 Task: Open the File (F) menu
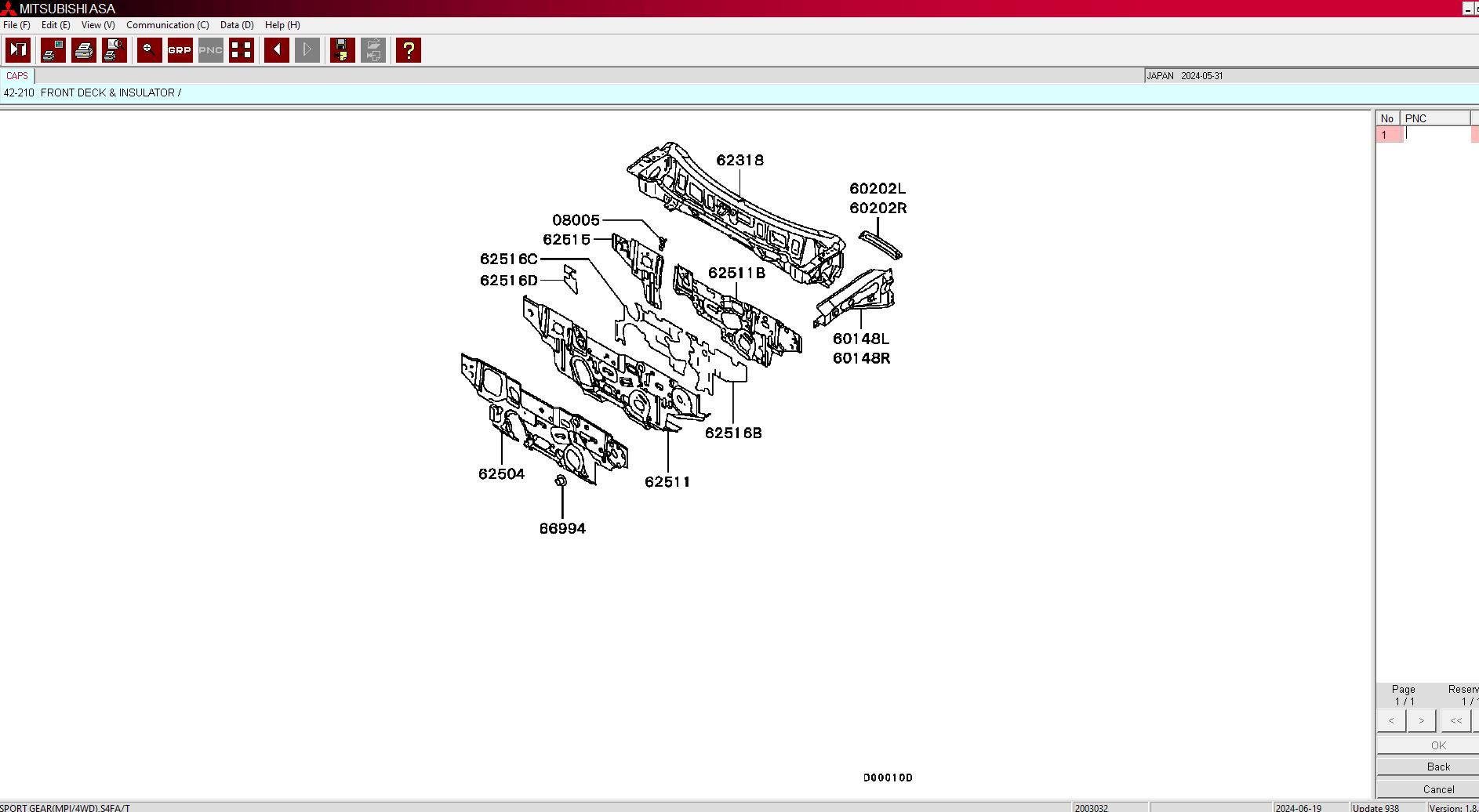[16, 25]
